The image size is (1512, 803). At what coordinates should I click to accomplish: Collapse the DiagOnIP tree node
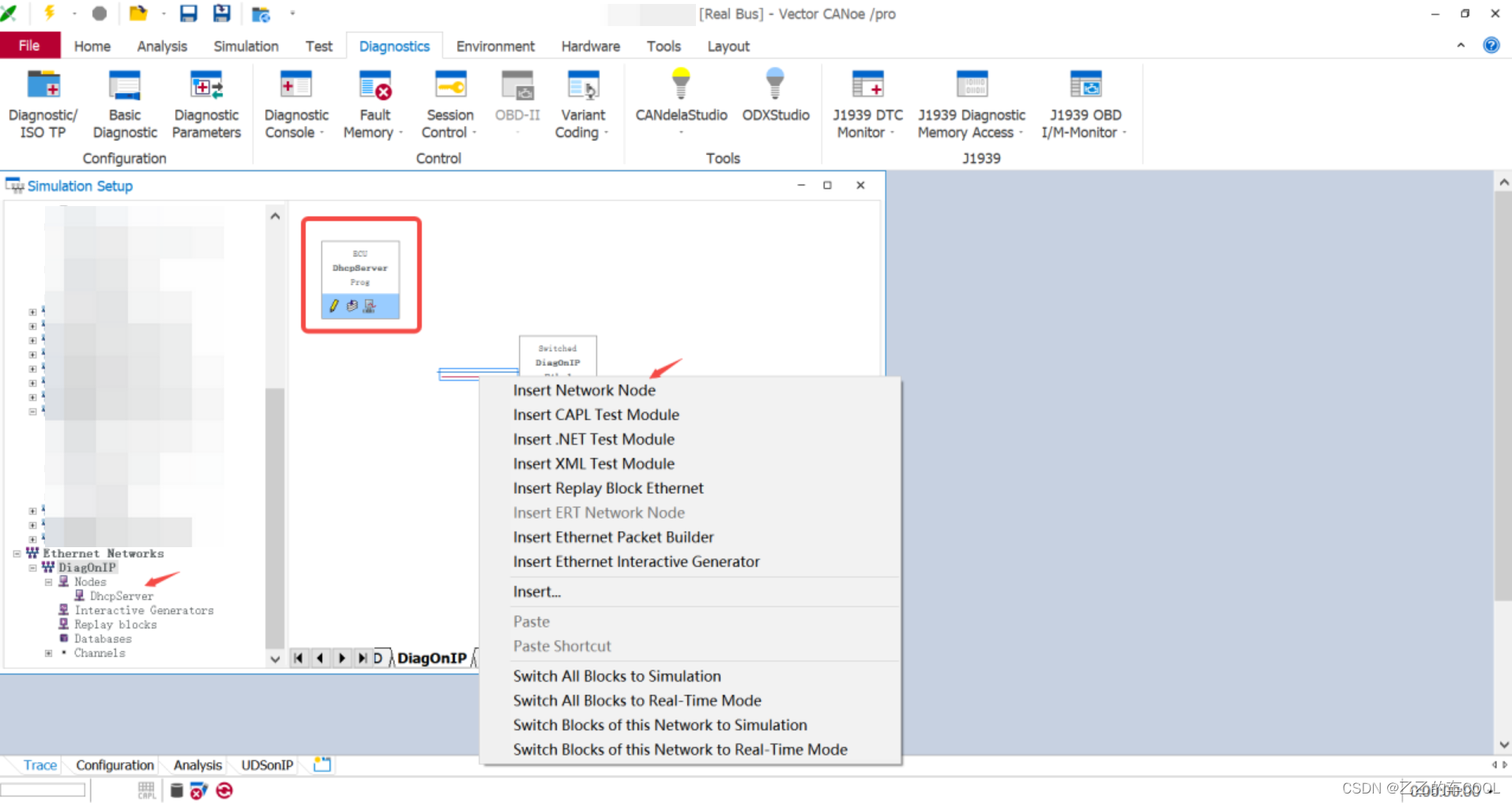click(32, 568)
